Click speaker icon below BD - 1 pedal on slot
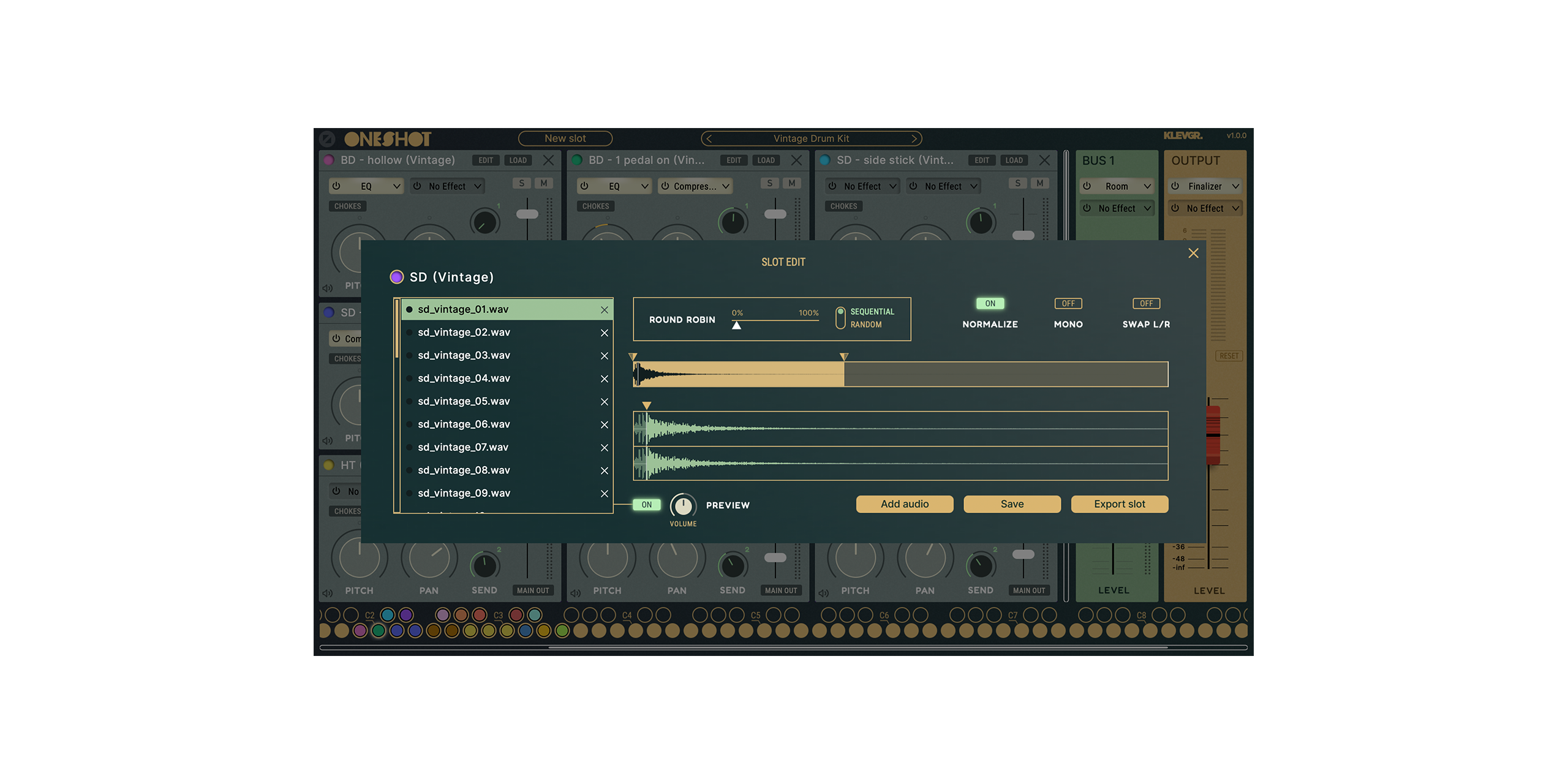Viewport: 1568px width, 784px height. [x=575, y=593]
